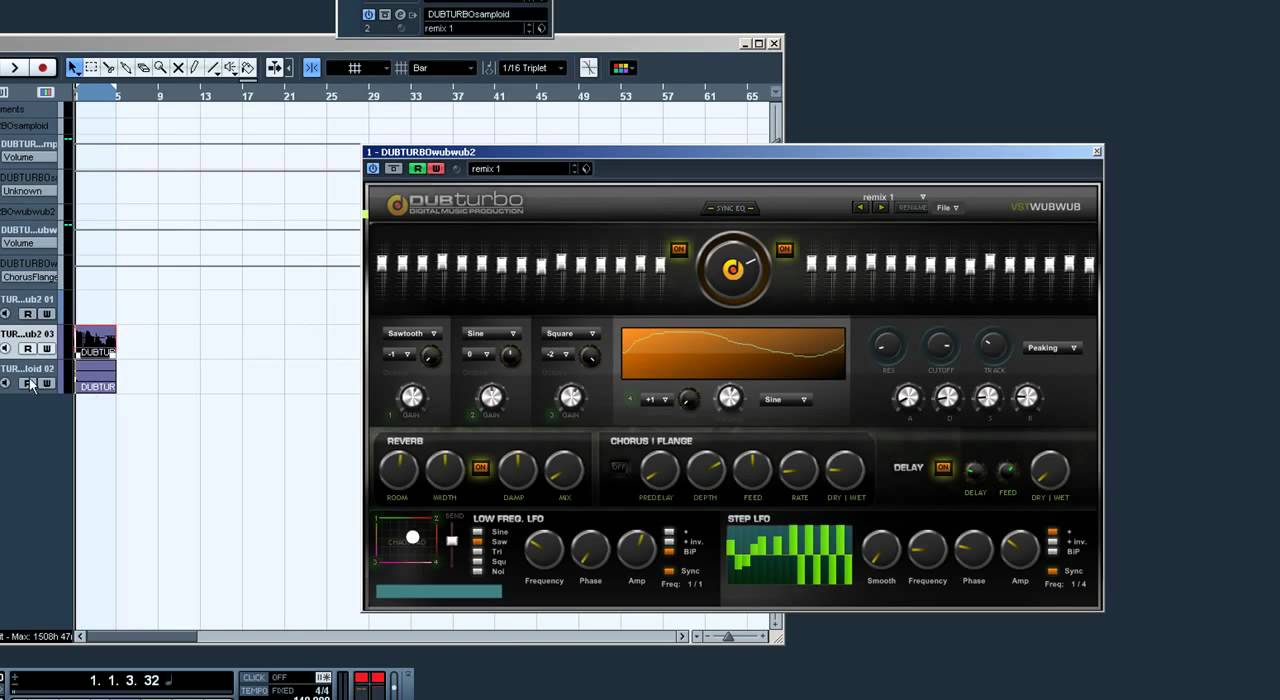Toggle the Delay ON button

pyautogui.click(x=943, y=467)
